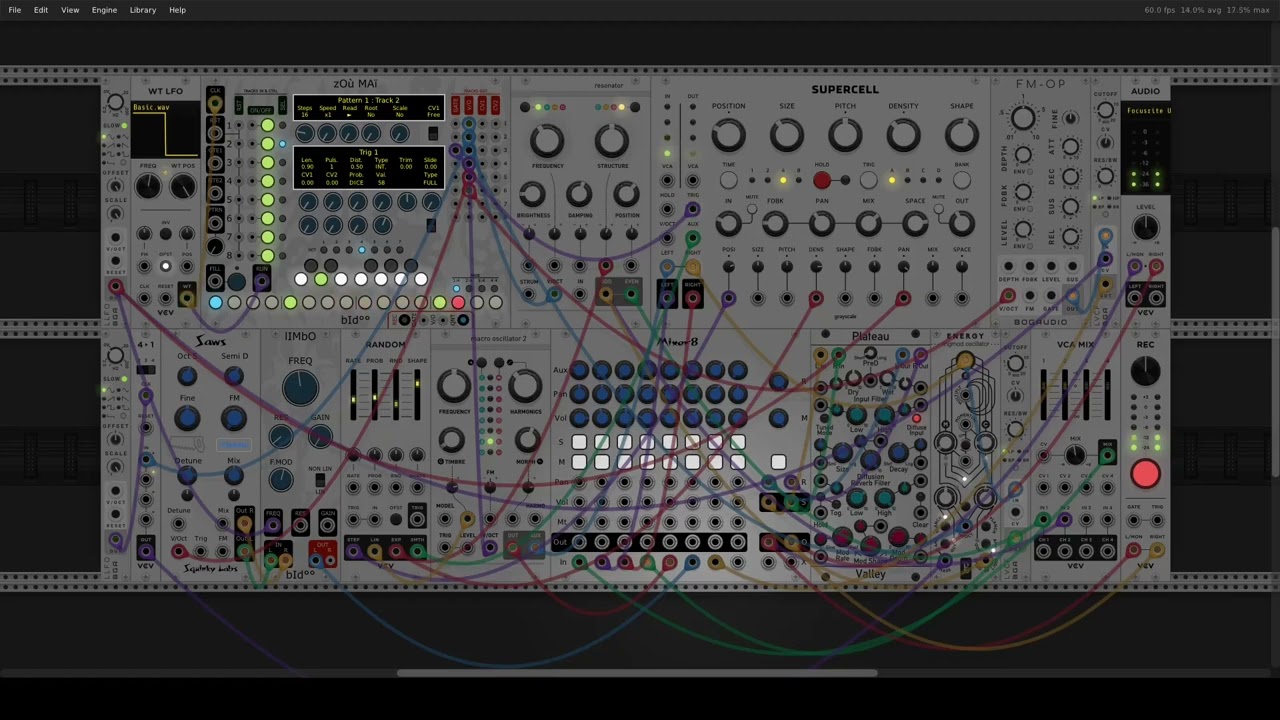Click the red step button on zOù MAï
This screenshot has width=1280, height=720.
coord(458,303)
